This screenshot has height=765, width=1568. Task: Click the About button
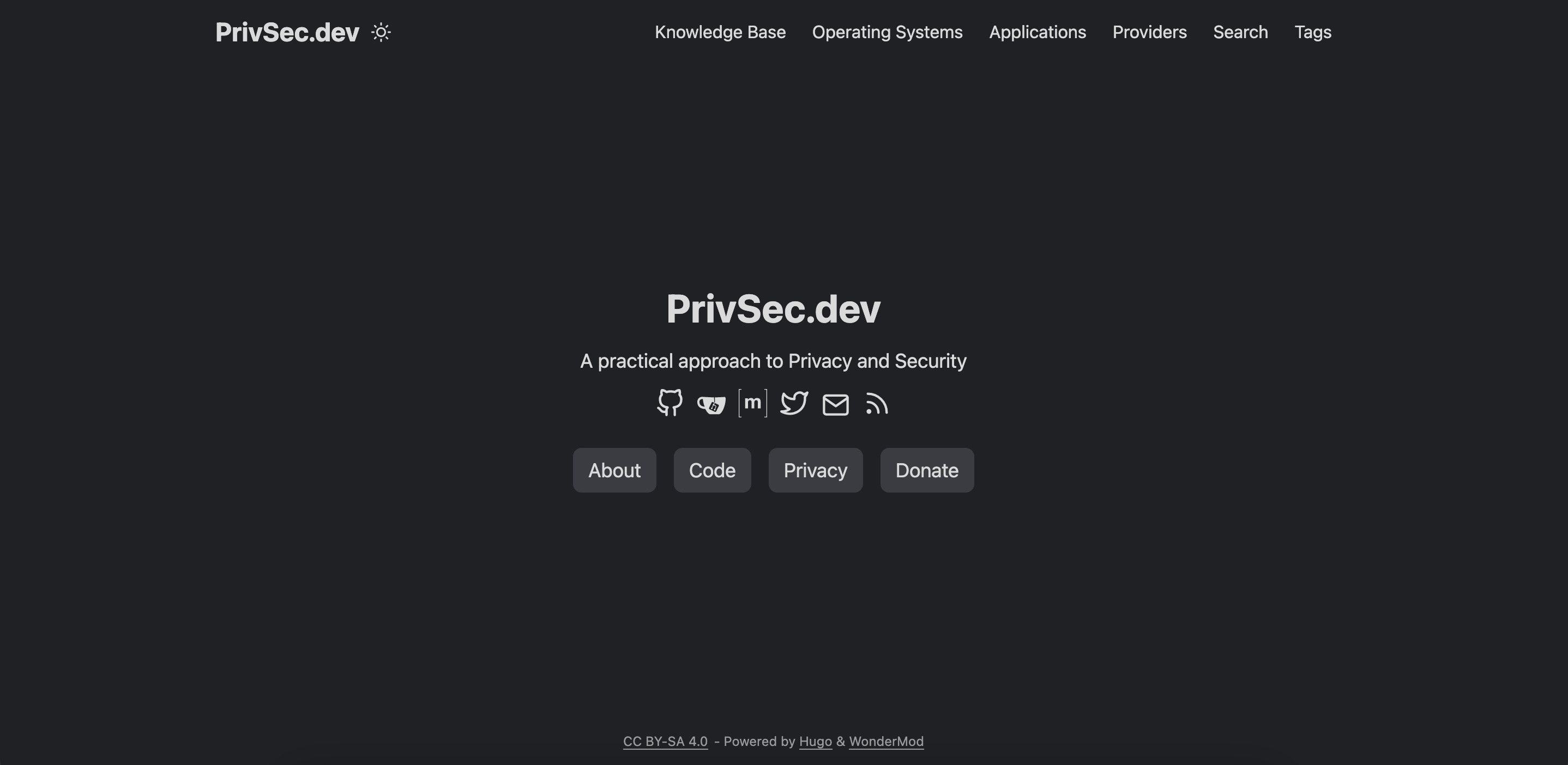tap(614, 470)
